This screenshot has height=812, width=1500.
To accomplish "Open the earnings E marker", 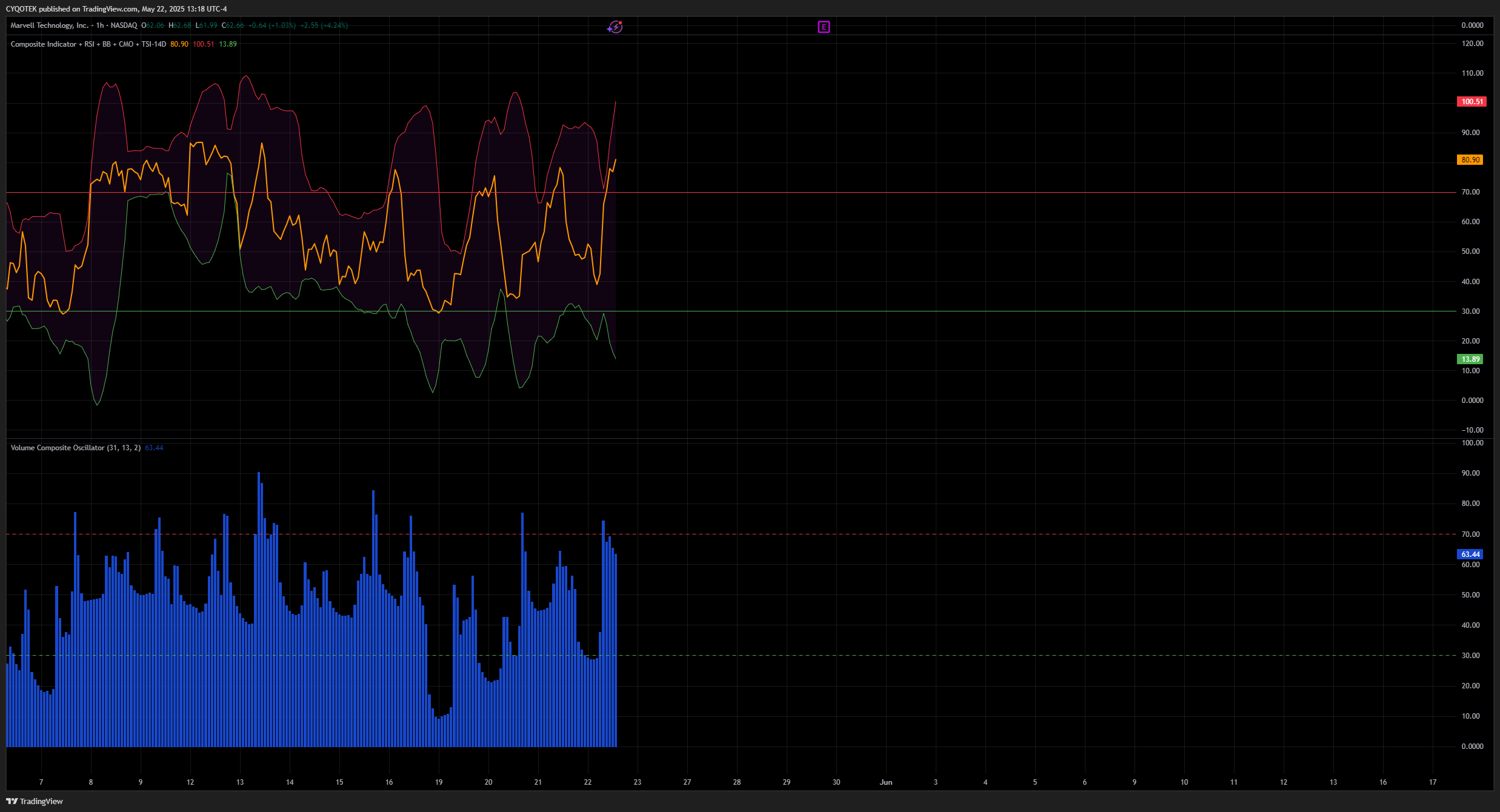I will (x=824, y=27).
